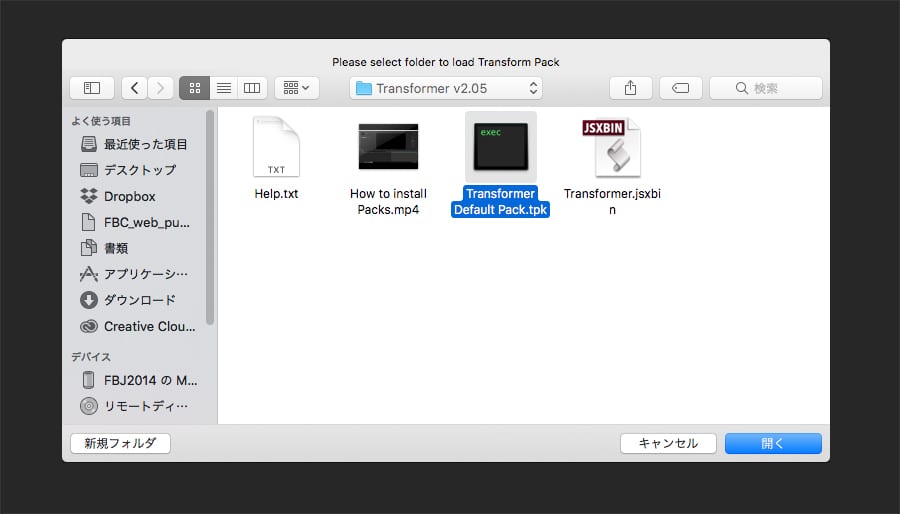Click the How to install Packs.mp4 label

click(389, 201)
